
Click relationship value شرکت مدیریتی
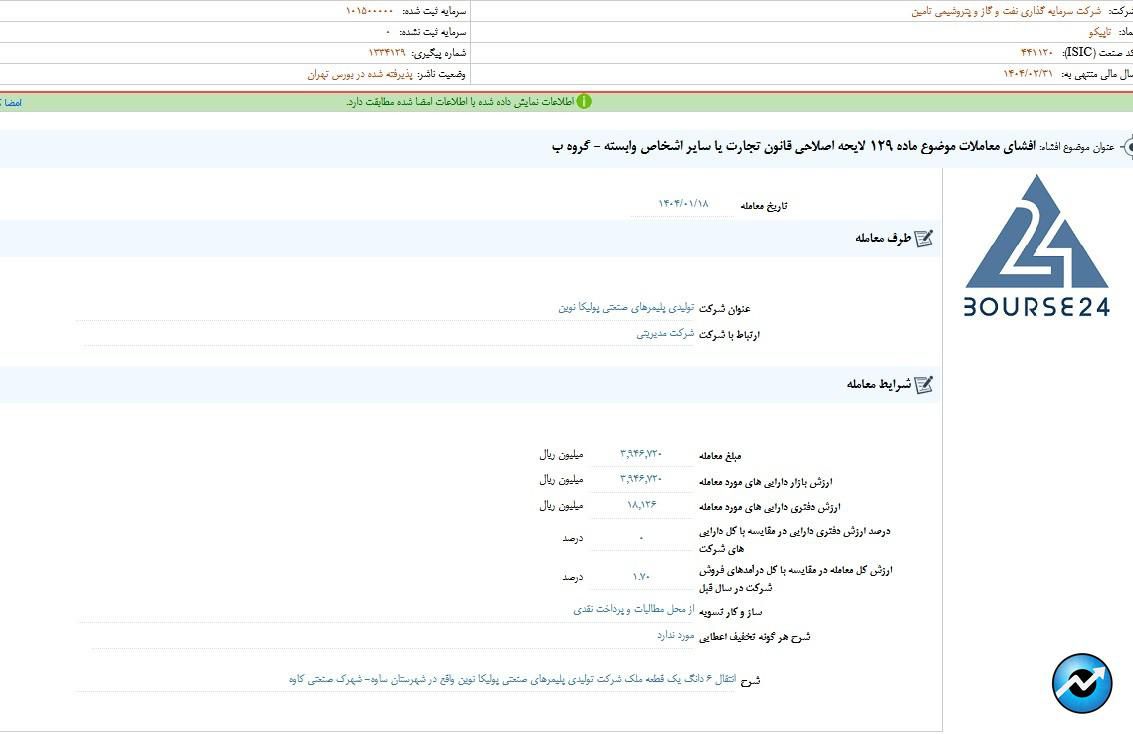pyautogui.click(x=665, y=334)
